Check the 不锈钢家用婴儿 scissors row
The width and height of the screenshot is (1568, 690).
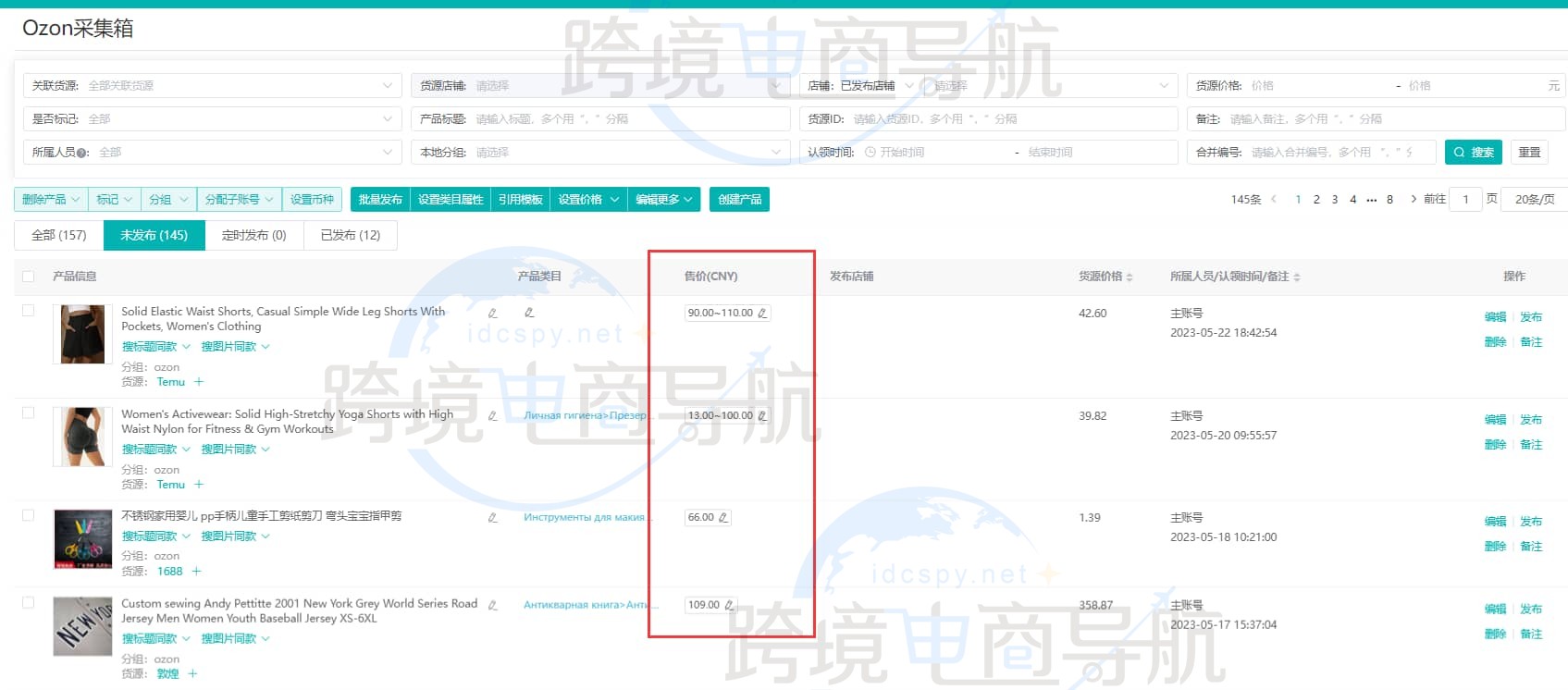pyautogui.click(x=28, y=515)
